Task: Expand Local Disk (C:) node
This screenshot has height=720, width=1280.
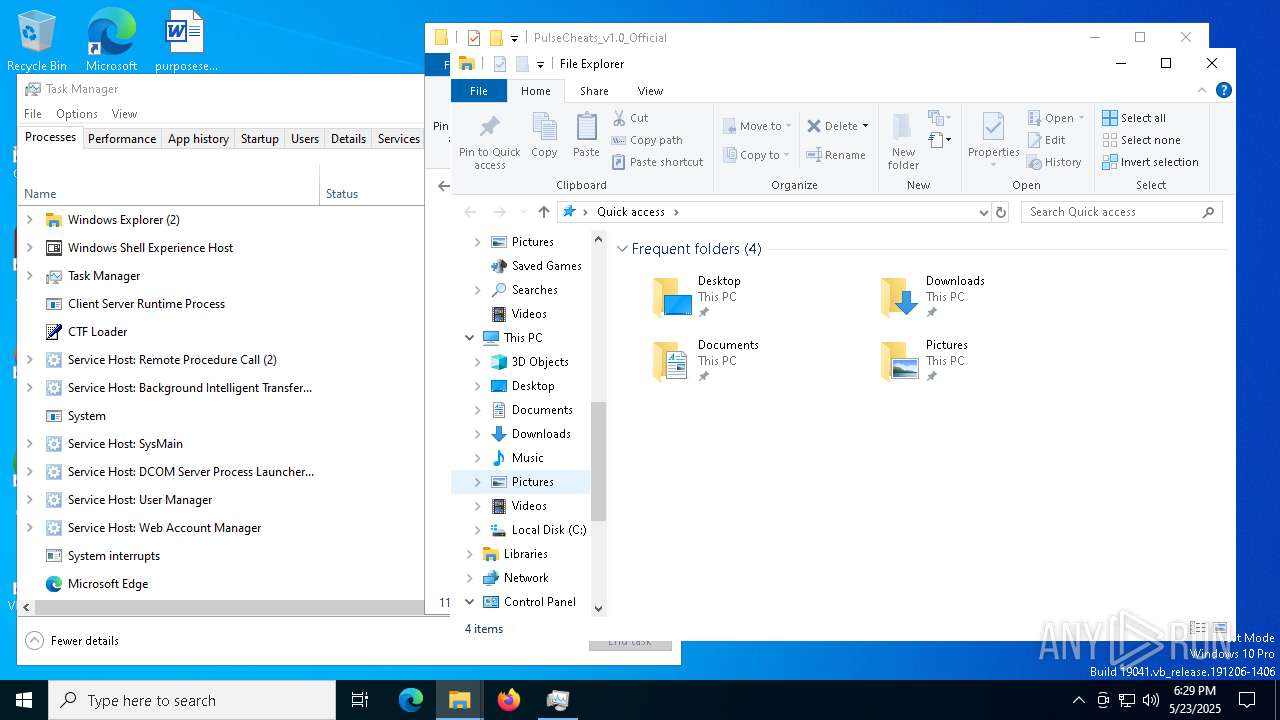Action: 477,530
